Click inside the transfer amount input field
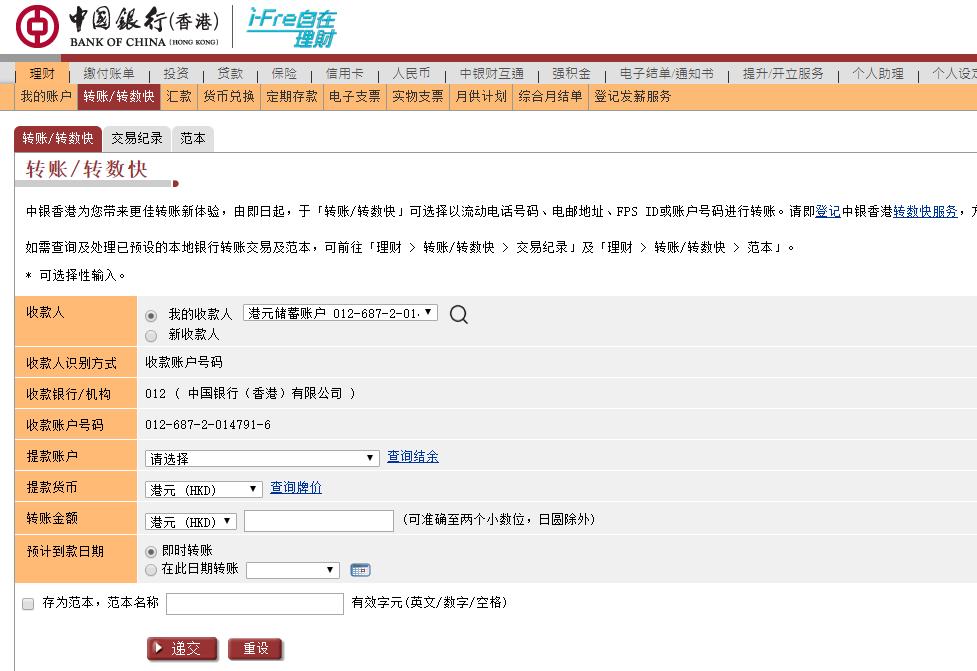Viewport: 977px width, 671px height. [318, 520]
